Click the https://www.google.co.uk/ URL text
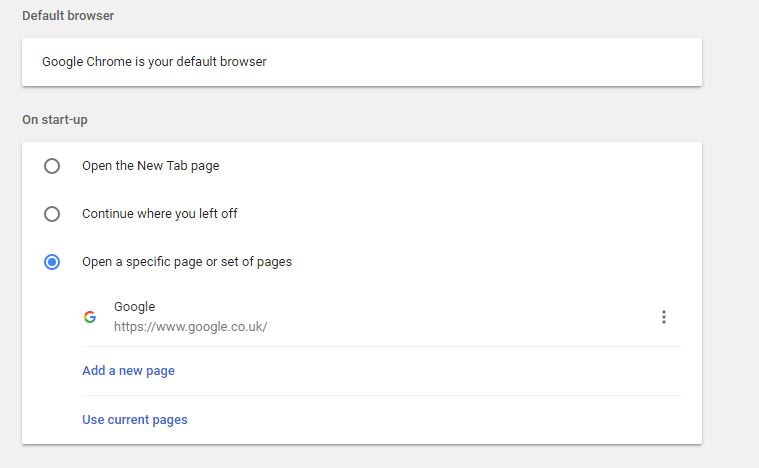 (x=190, y=327)
